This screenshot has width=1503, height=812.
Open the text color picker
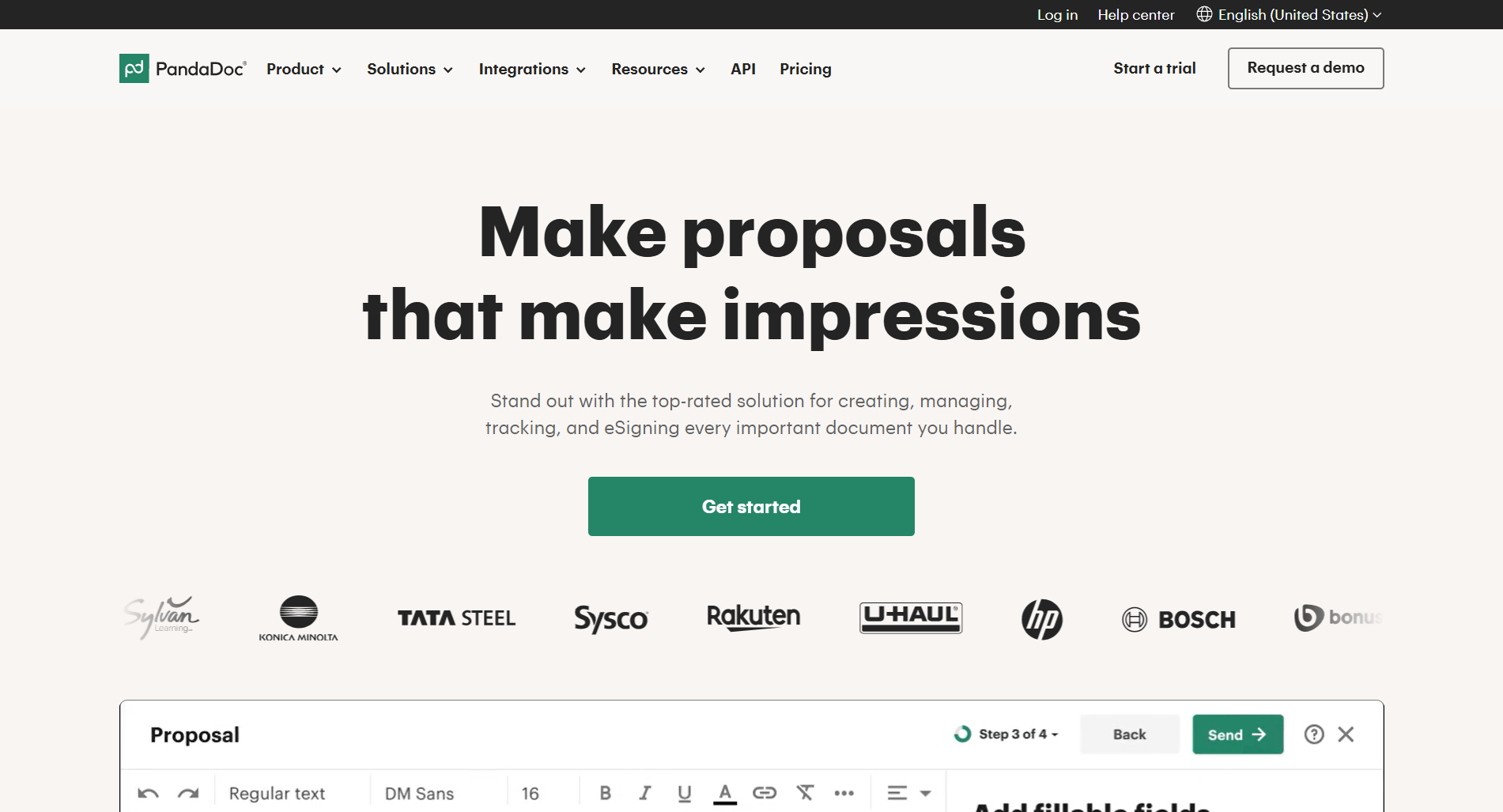coord(724,793)
